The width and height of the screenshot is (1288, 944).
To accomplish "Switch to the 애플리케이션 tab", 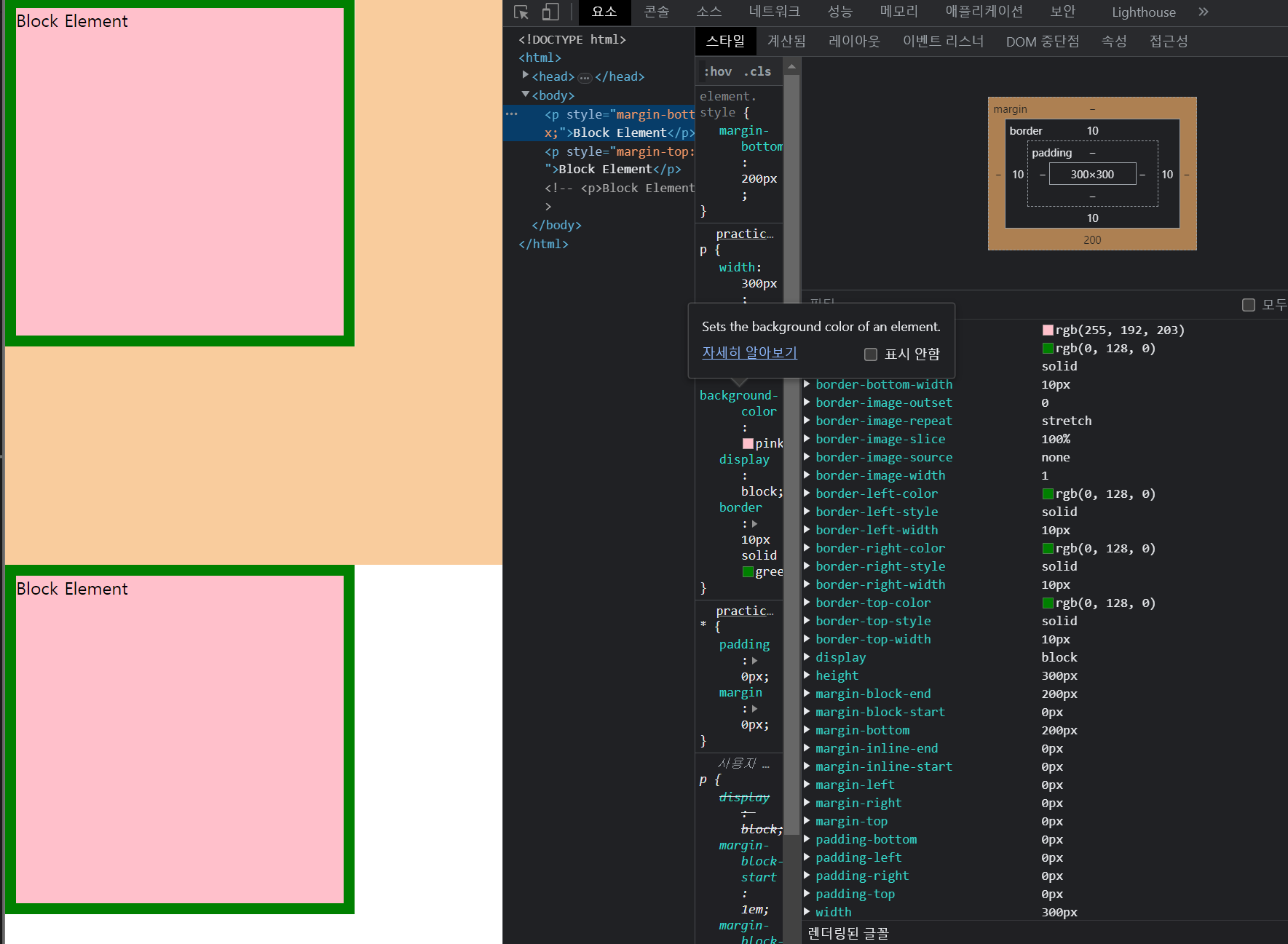I will coord(984,12).
